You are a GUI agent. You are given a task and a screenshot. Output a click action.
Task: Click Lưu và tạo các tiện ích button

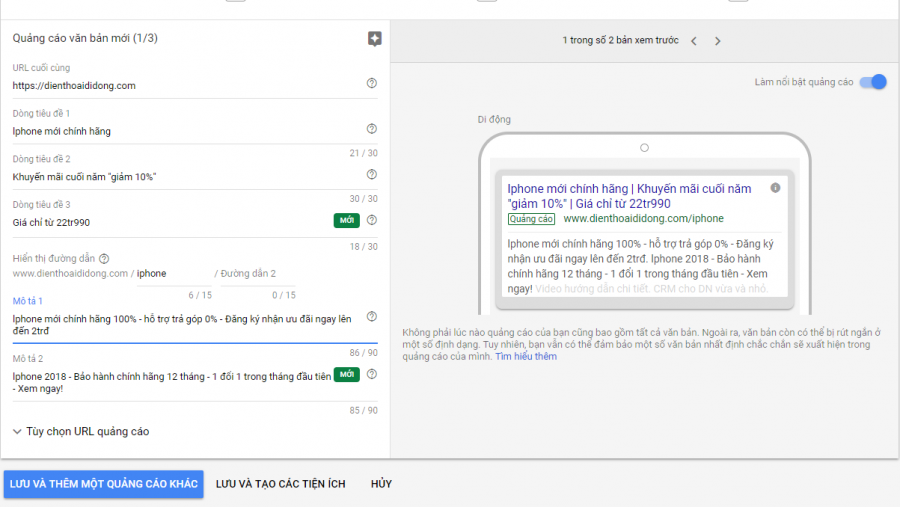280,484
